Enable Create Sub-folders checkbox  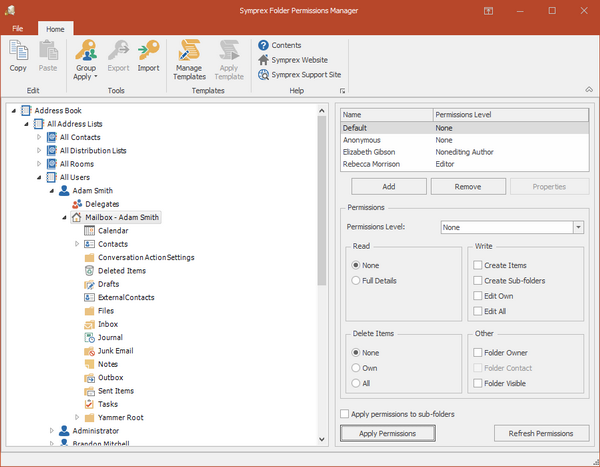point(478,281)
